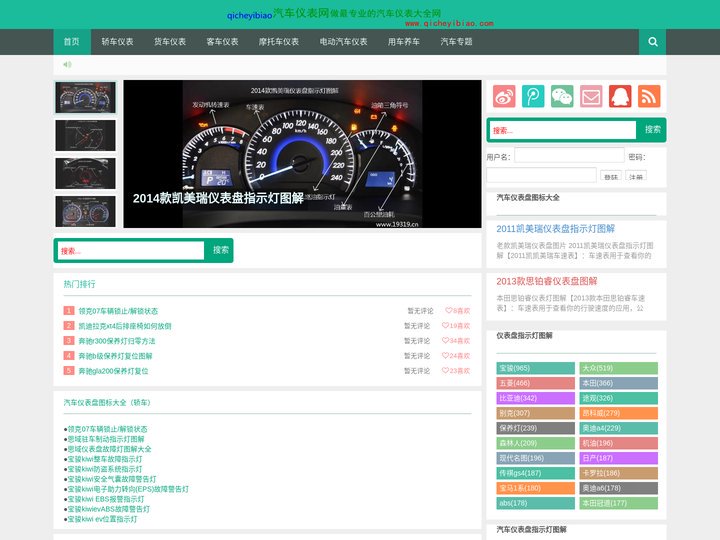Select fourth slider thumbnail

[x=85, y=211]
